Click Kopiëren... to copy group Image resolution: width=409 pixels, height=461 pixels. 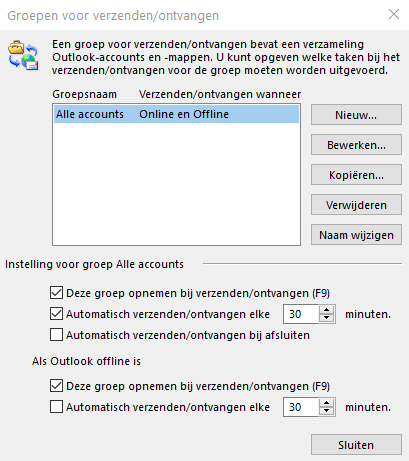[356, 175]
